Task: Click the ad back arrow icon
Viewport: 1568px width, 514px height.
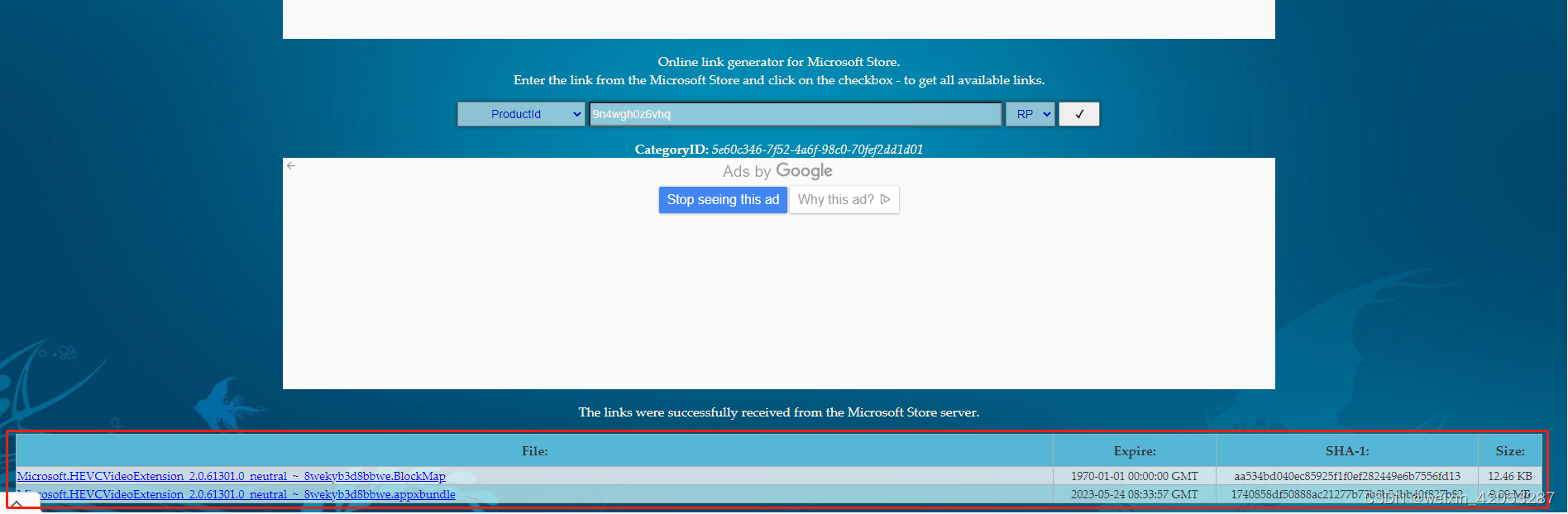Action: click(x=291, y=166)
